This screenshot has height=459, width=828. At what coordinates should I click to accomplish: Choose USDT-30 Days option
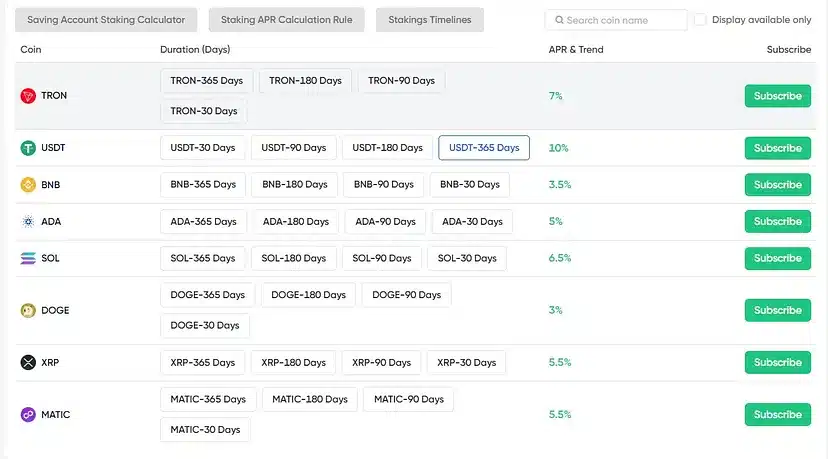click(203, 148)
